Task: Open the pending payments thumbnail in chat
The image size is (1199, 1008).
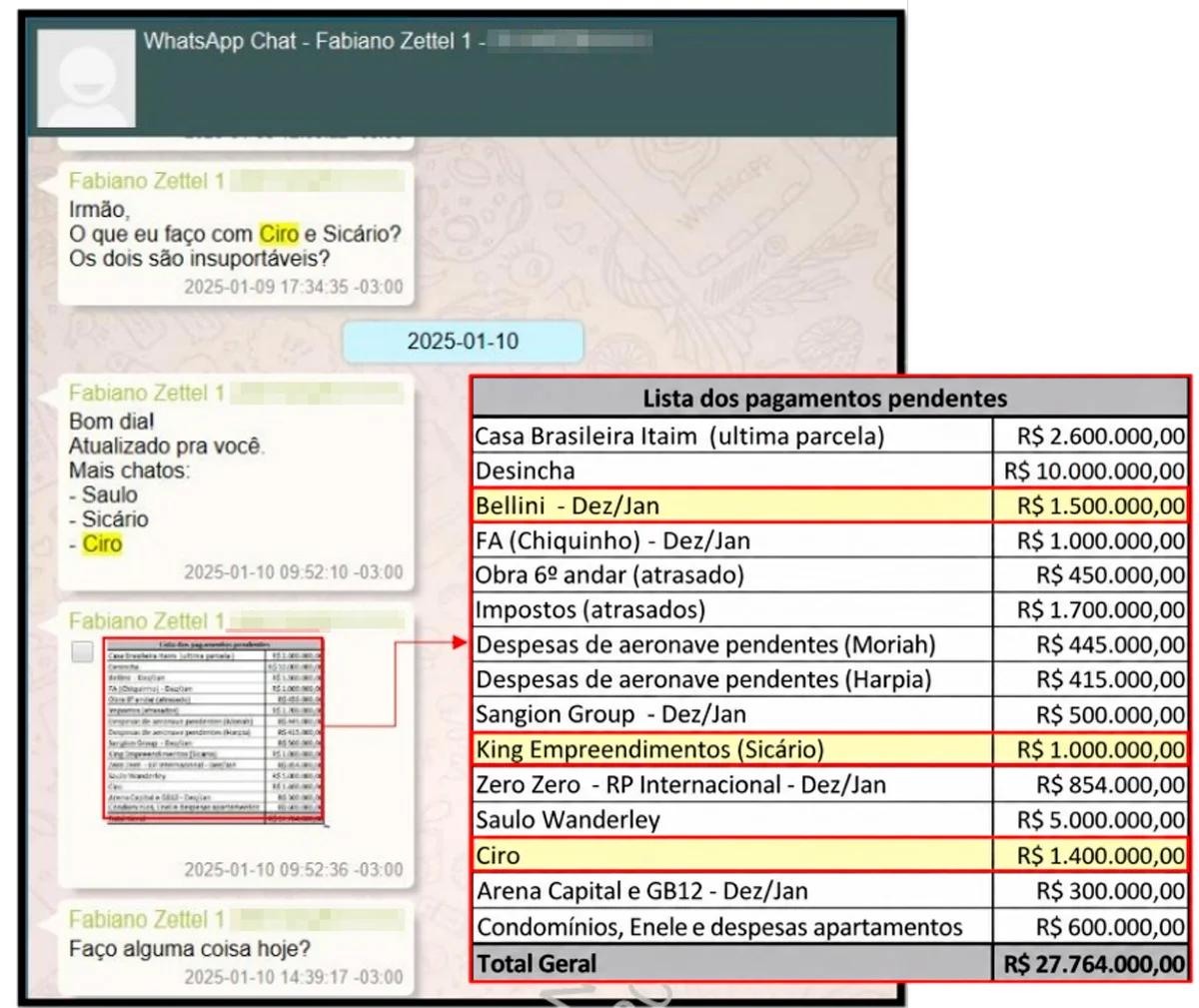Action: pyautogui.click(x=214, y=729)
